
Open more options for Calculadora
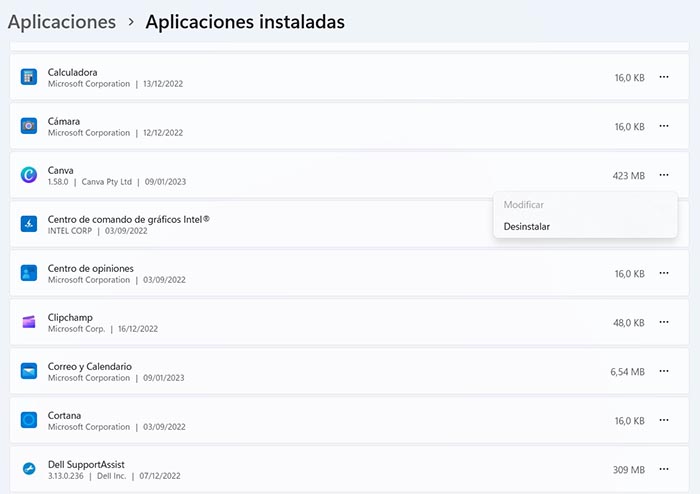coord(664,77)
